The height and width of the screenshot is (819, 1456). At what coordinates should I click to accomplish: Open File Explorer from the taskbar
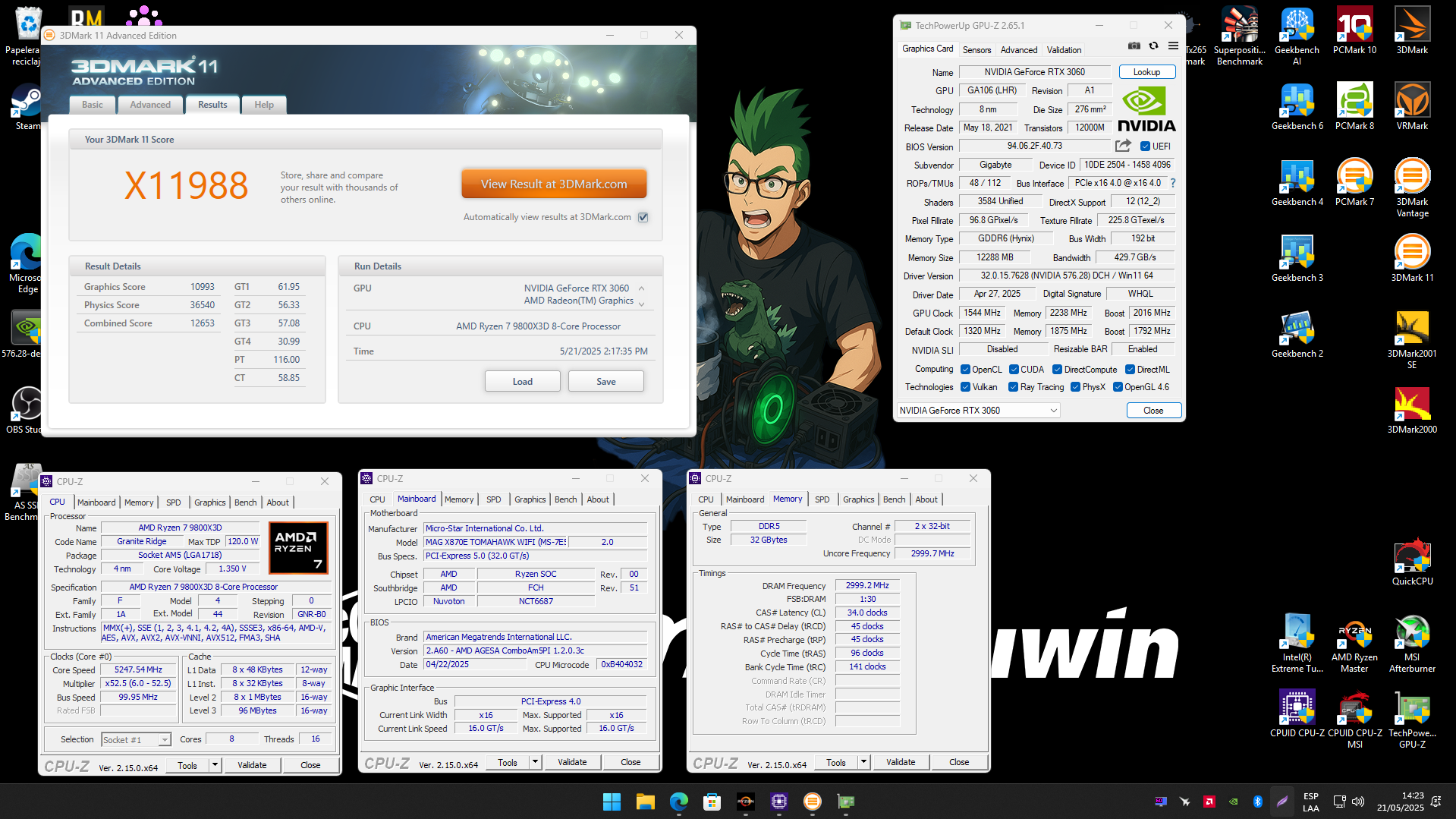click(645, 801)
